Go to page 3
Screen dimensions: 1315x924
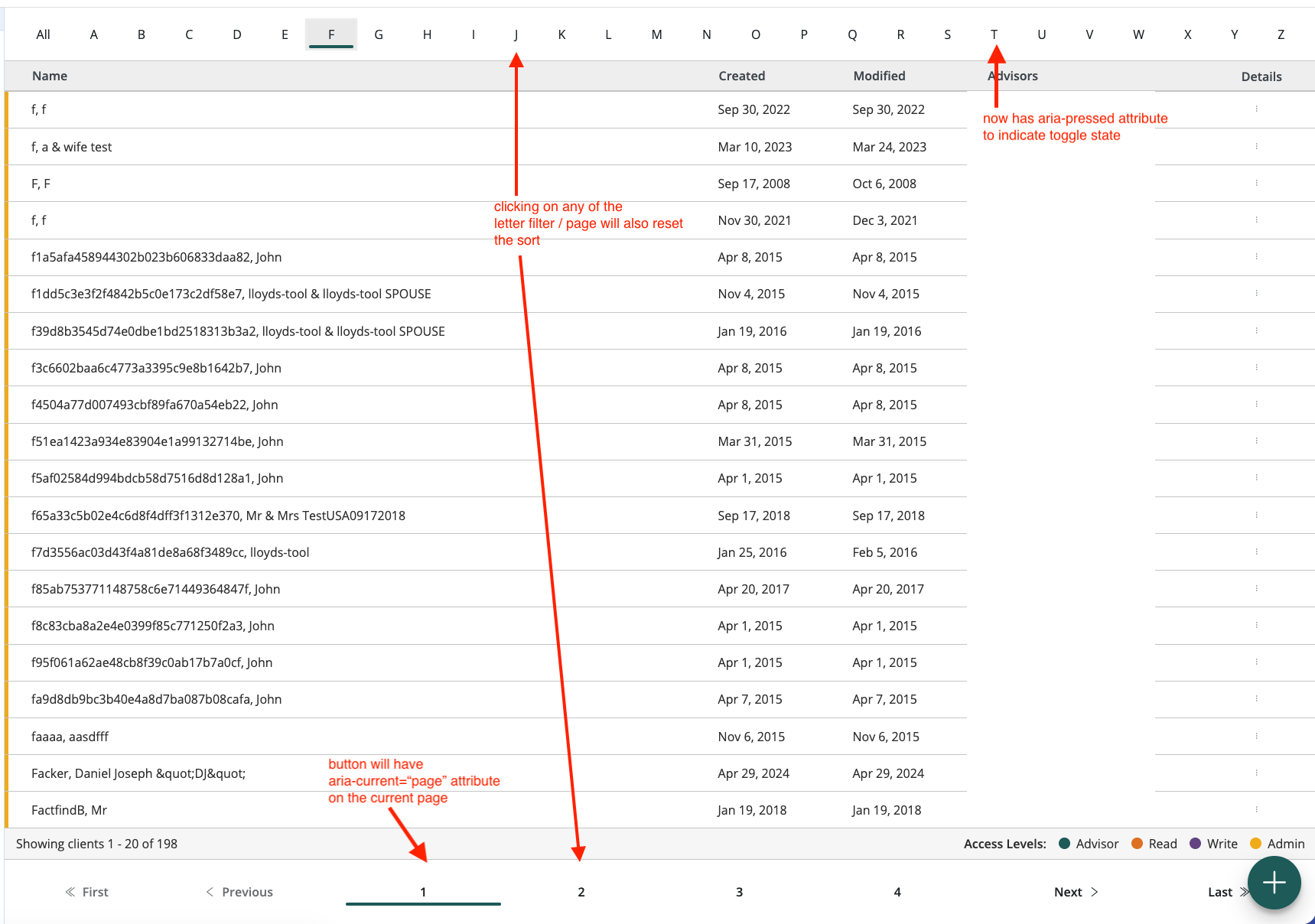pyautogui.click(x=739, y=892)
